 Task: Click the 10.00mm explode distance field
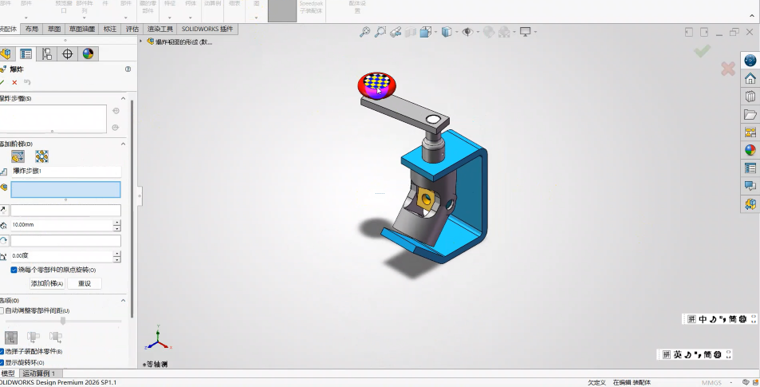pos(62,225)
